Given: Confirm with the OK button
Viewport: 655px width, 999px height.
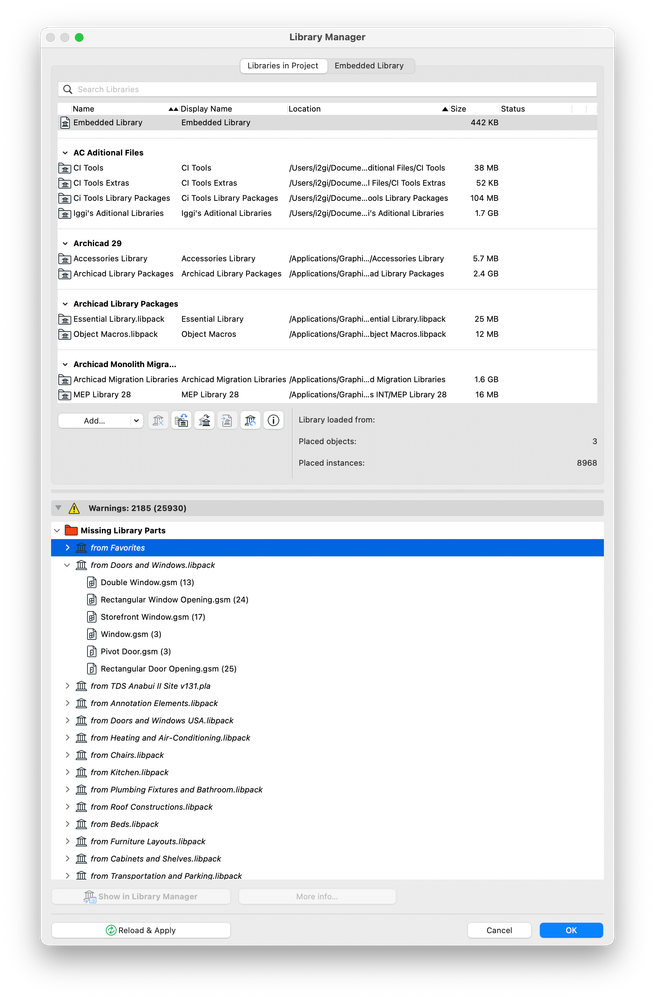Looking at the screenshot, I should [571, 930].
